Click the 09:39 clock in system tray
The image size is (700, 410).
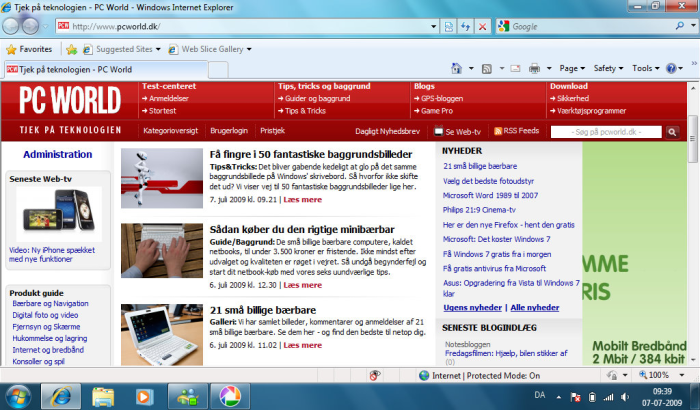662,392
